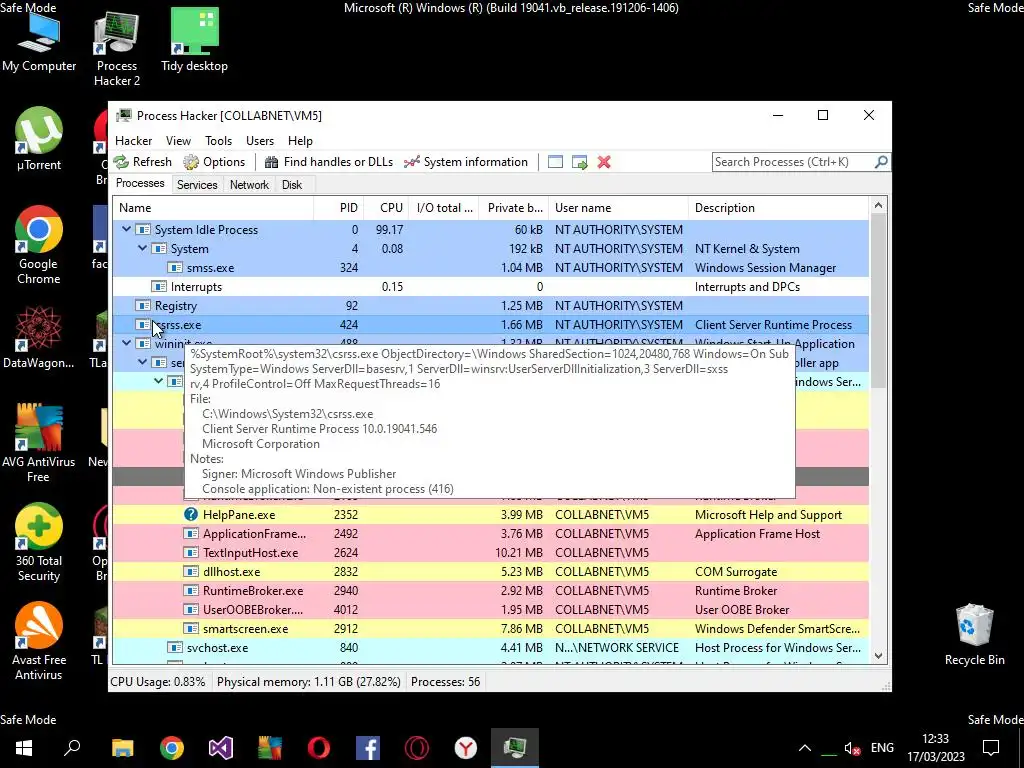Screen dimensions: 1024x768
Task: Sort by the User name column header
Action: (x=618, y=208)
